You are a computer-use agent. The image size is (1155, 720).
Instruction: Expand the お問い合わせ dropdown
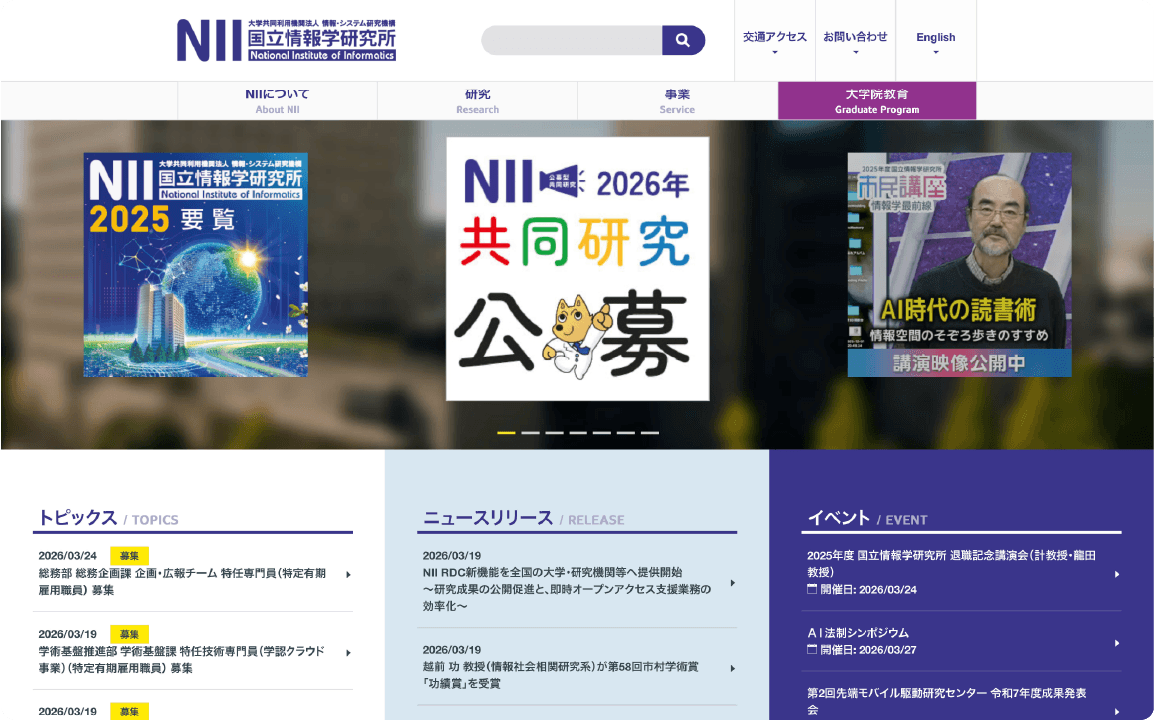(x=856, y=36)
